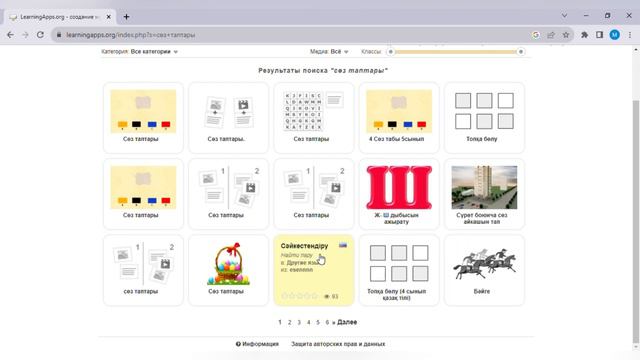The image size is (640, 360).
Task: Click the left handle of Классы slider
Action: (x=391, y=51)
